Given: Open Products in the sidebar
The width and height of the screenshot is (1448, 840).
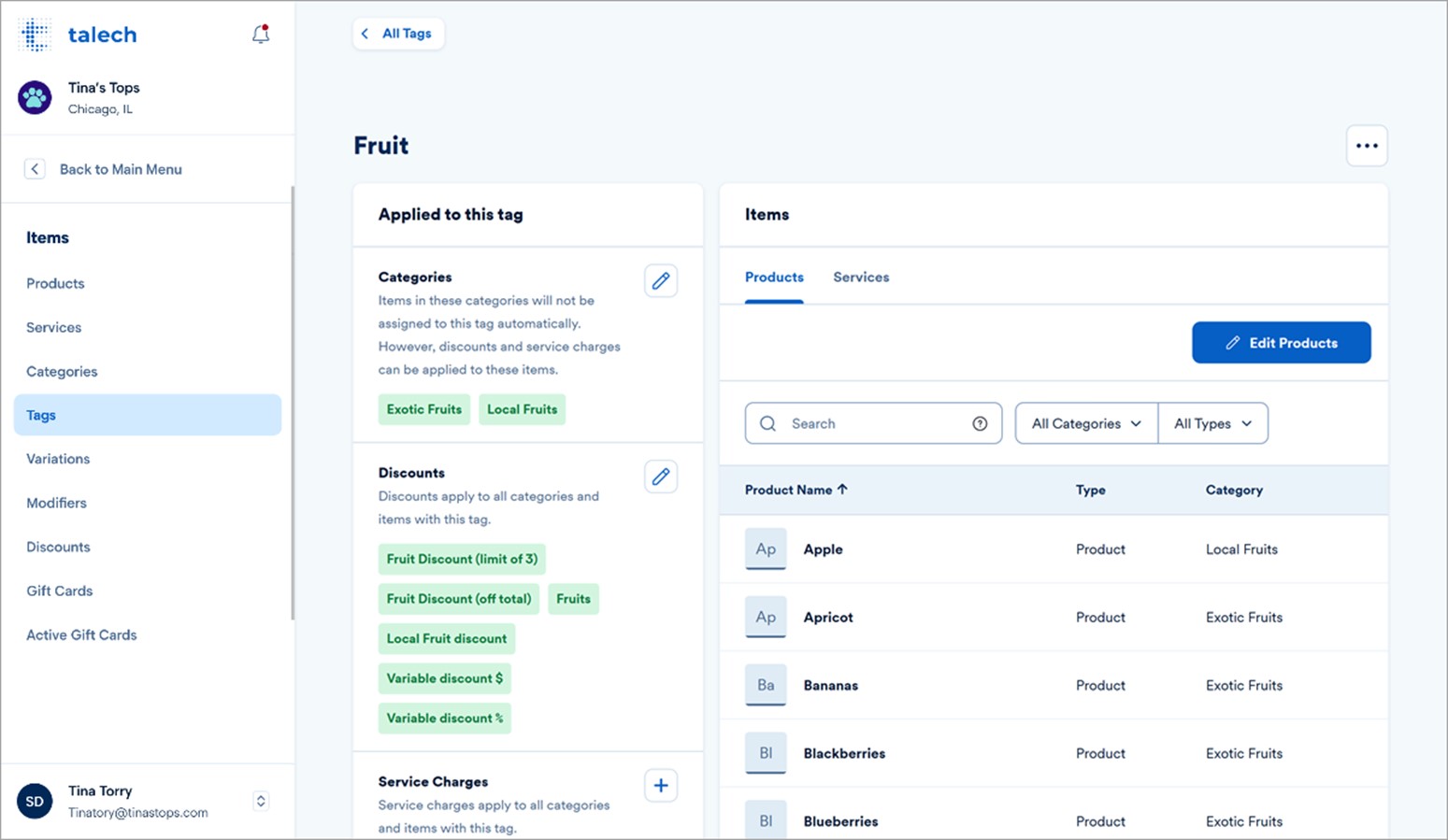Looking at the screenshot, I should [x=55, y=283].
